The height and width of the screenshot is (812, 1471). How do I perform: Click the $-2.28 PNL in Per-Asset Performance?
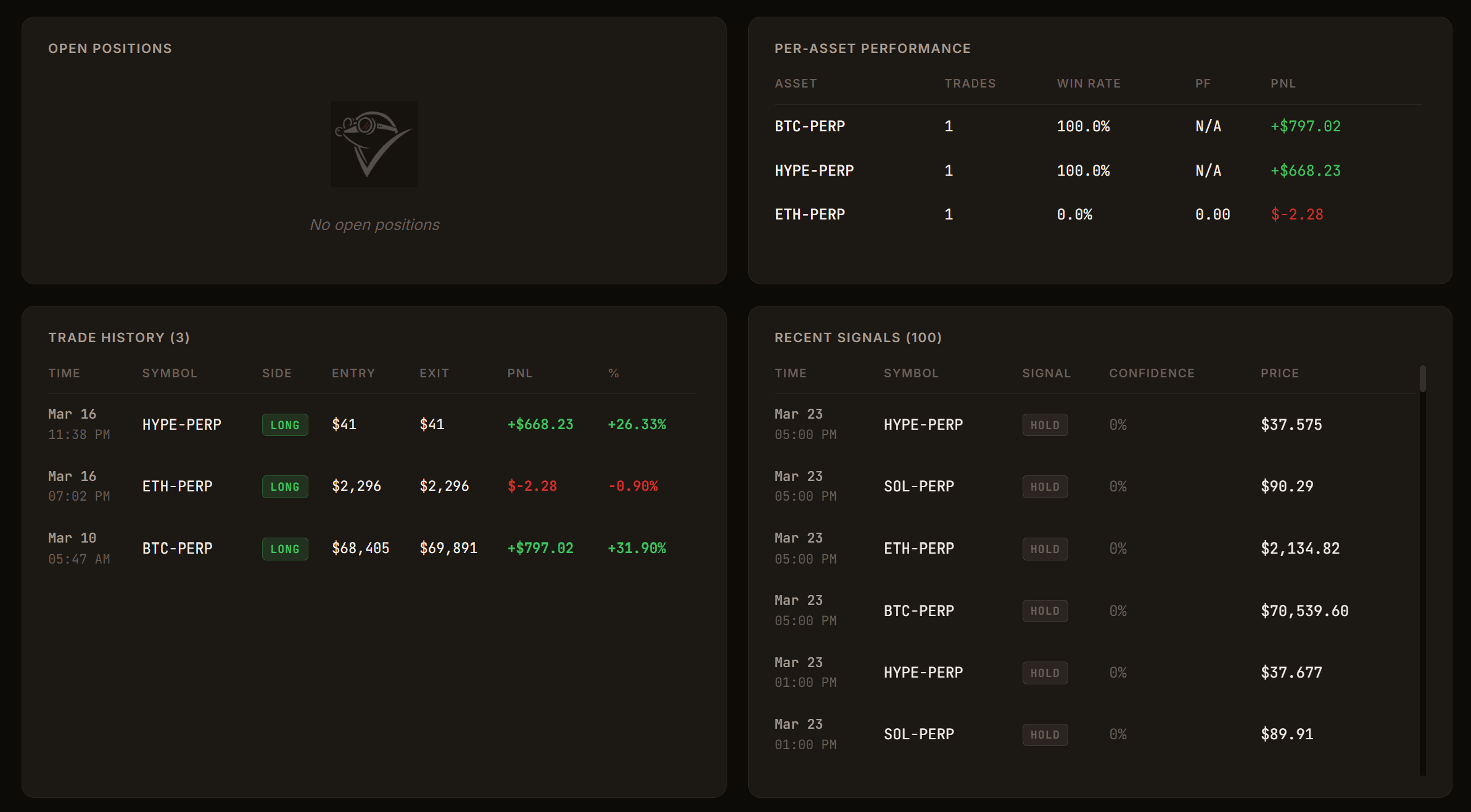[1297, 215]
